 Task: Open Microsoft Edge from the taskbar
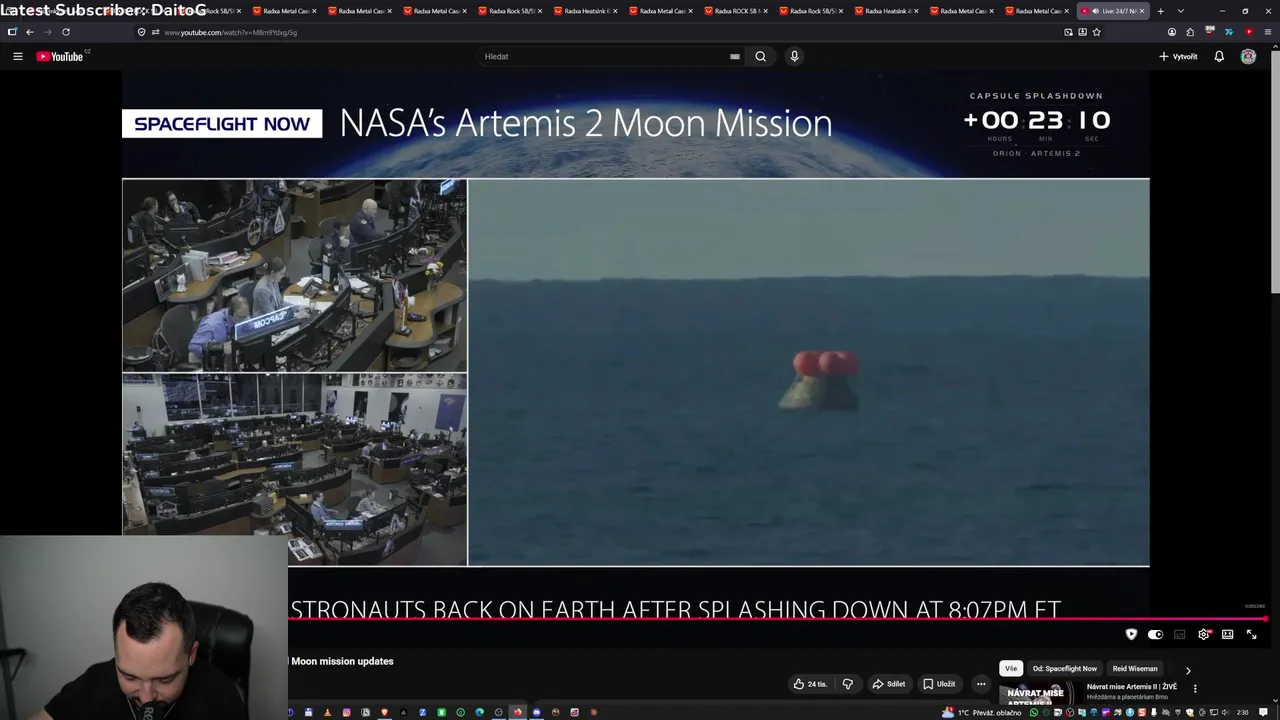click(479, 712)
